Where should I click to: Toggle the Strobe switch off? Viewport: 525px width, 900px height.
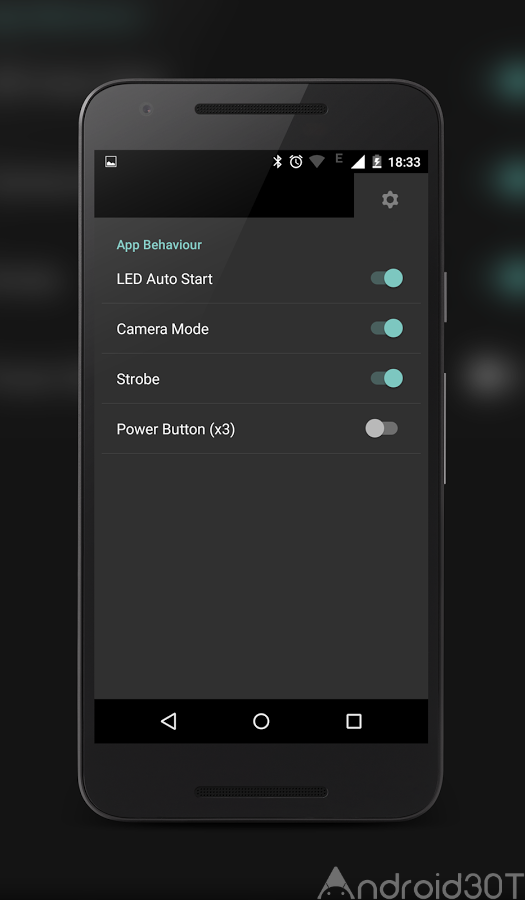point(387,378)
